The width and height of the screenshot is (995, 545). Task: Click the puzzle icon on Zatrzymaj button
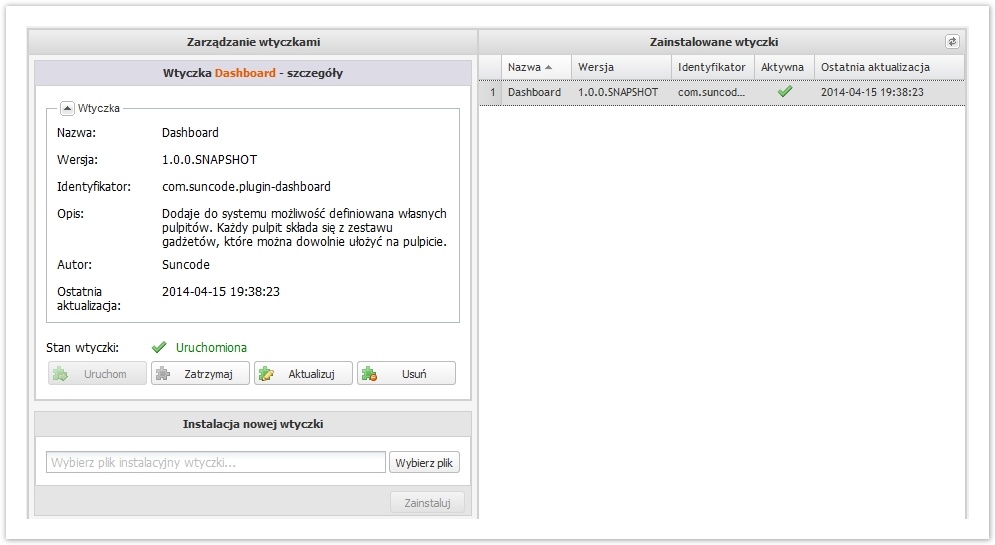[x=164, y=374]
